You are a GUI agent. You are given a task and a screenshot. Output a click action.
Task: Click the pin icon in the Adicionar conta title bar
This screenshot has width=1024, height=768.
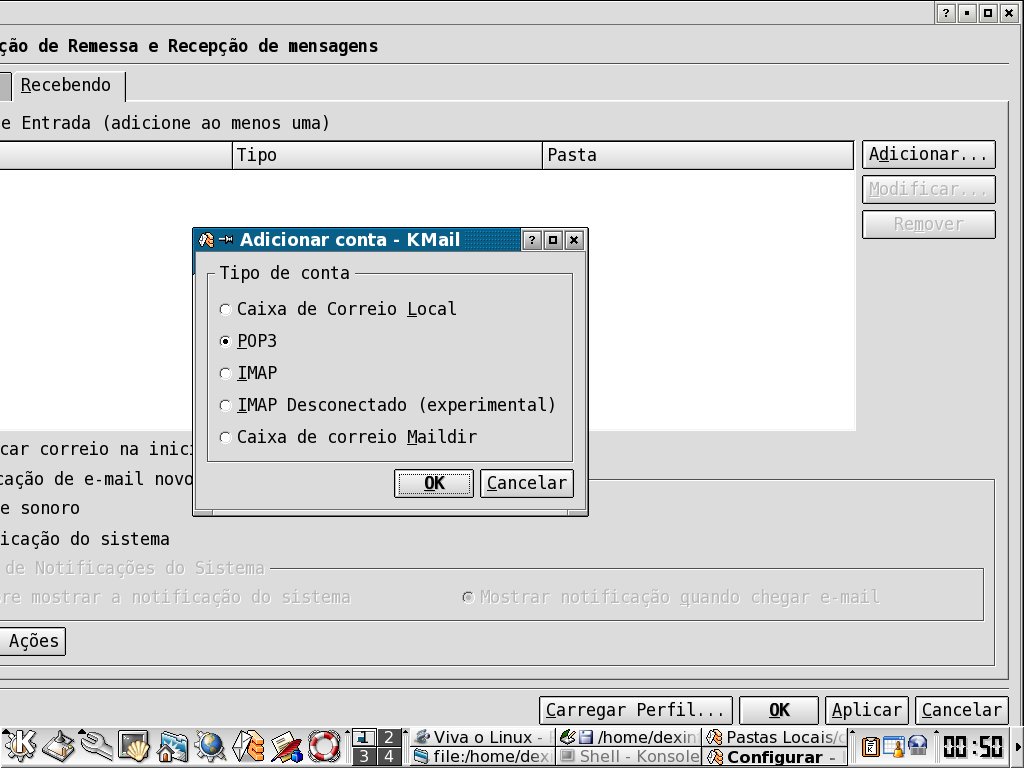tap(226, 240)
